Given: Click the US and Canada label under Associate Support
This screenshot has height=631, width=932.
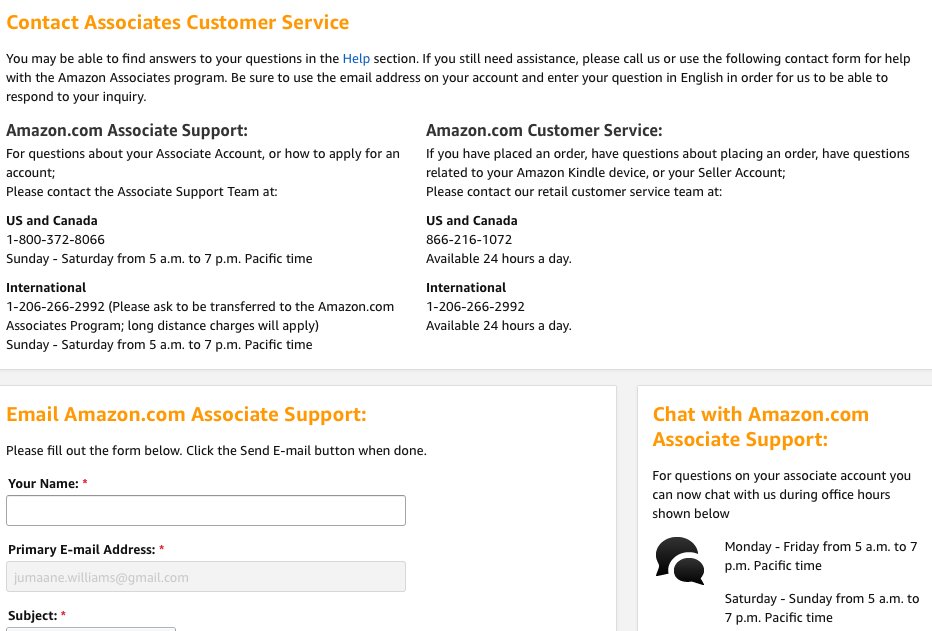Looking at the screenshot, I should tap(51, 220).
